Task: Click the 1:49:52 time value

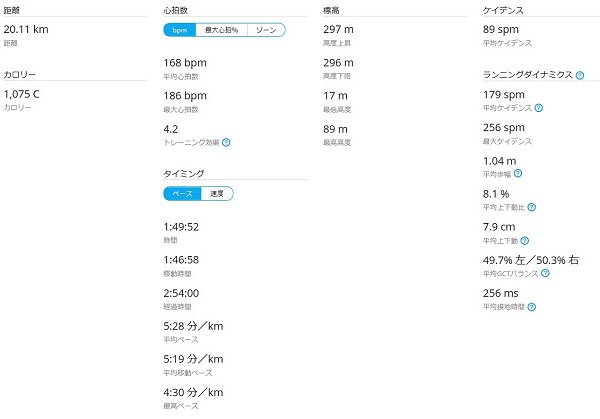Action: tap(181, 227)
